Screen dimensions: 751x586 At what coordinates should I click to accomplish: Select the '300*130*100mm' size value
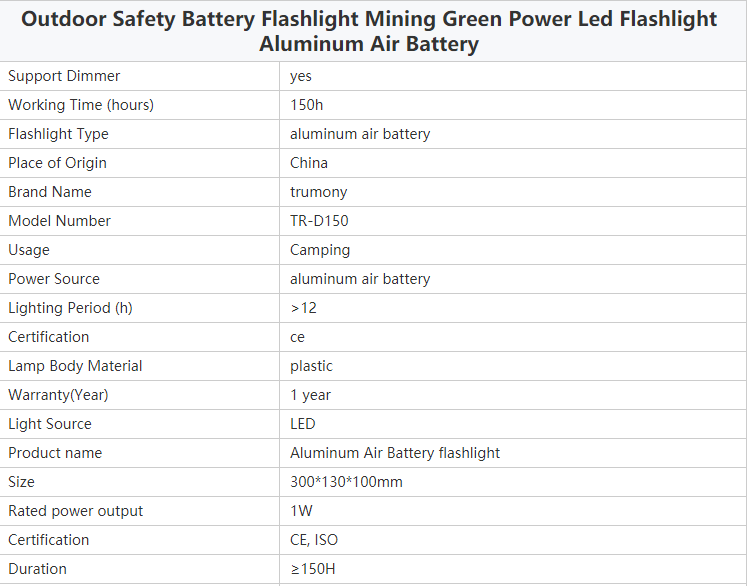coord(346,482)
